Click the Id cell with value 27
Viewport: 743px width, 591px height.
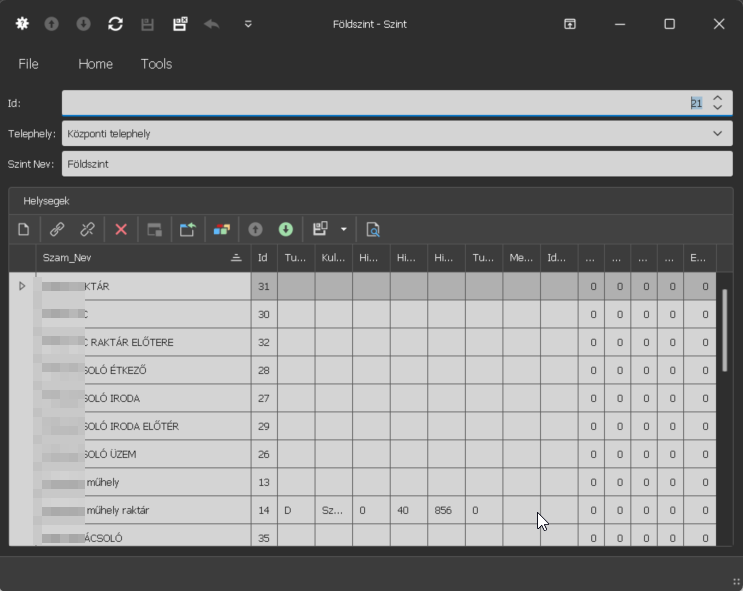click(x=264, y=398)
